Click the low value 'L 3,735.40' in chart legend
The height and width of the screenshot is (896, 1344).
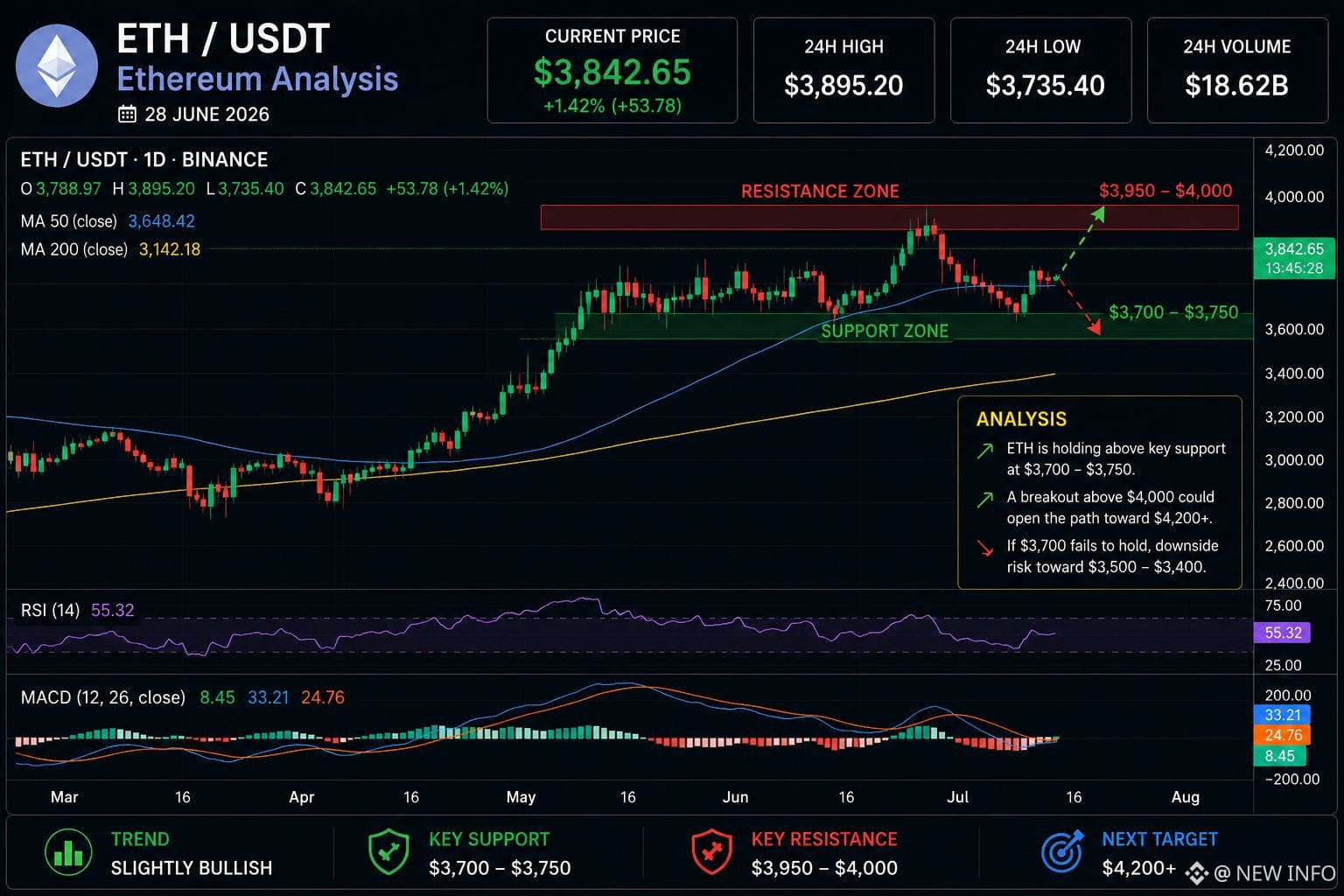245,189
